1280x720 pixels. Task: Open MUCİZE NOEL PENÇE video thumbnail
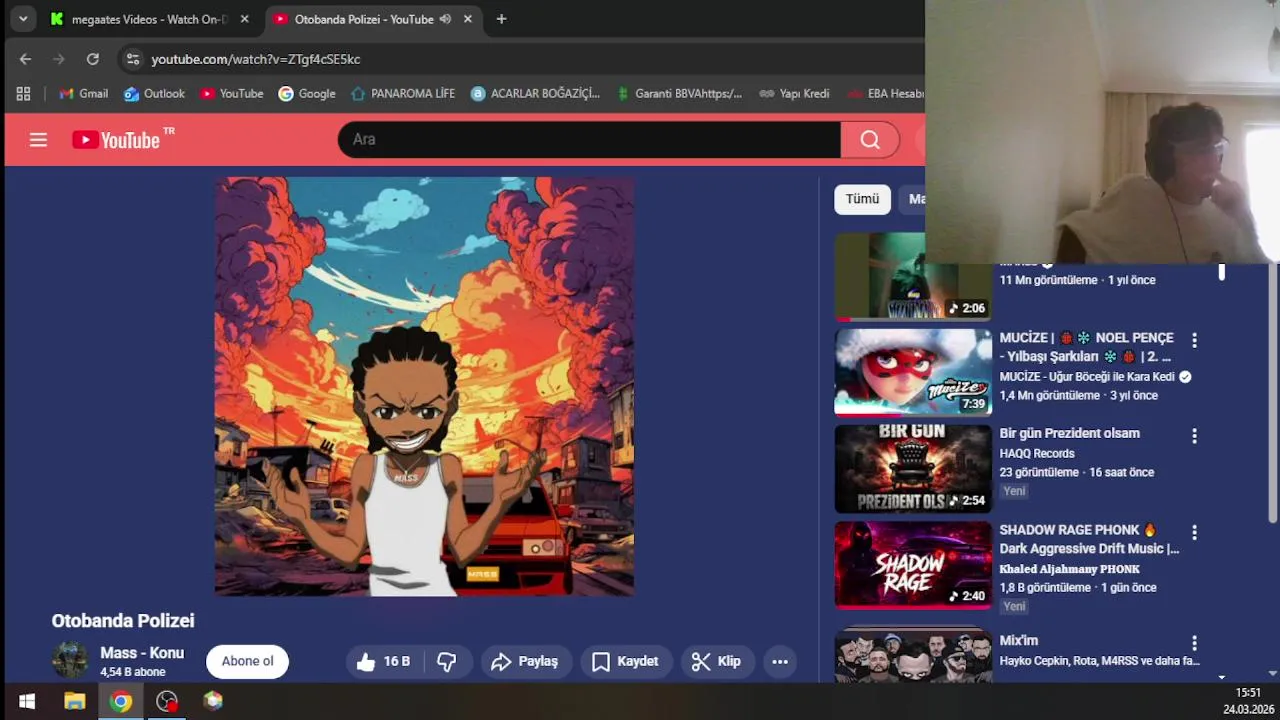coord(913,372)
